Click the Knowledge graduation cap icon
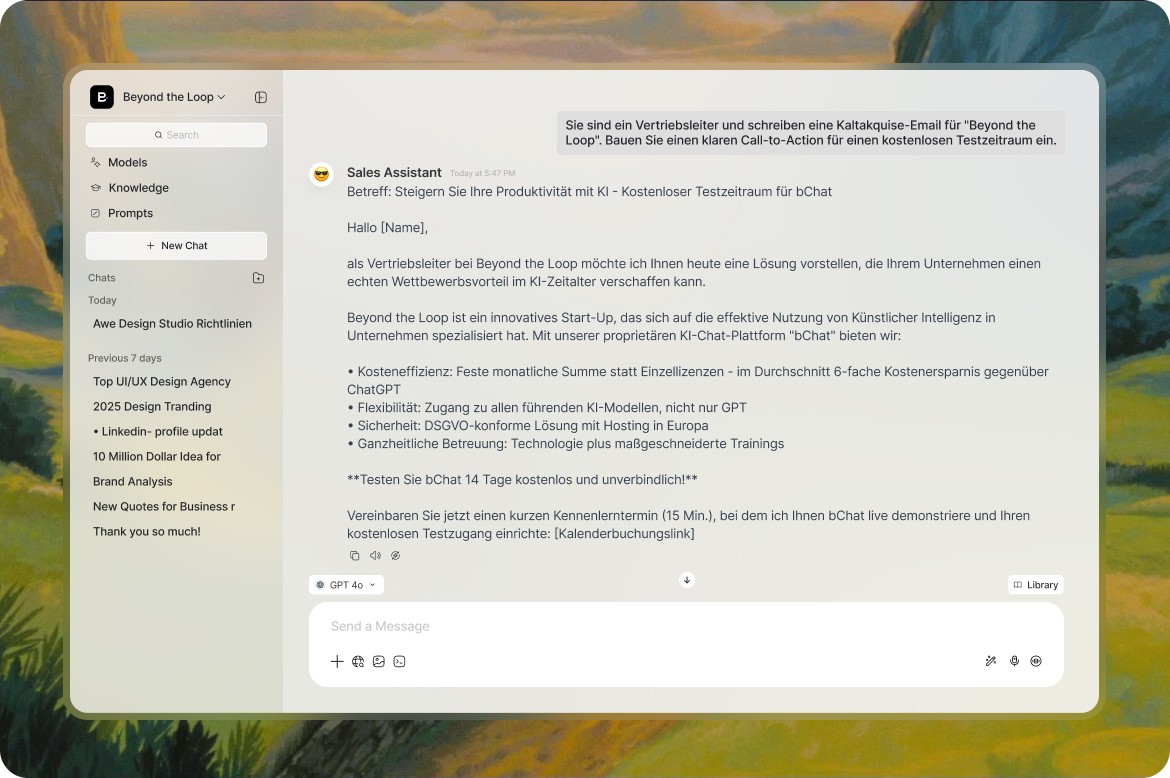Image resolution: width=1170 pixels, height=778 pixels. coord(96,187)
